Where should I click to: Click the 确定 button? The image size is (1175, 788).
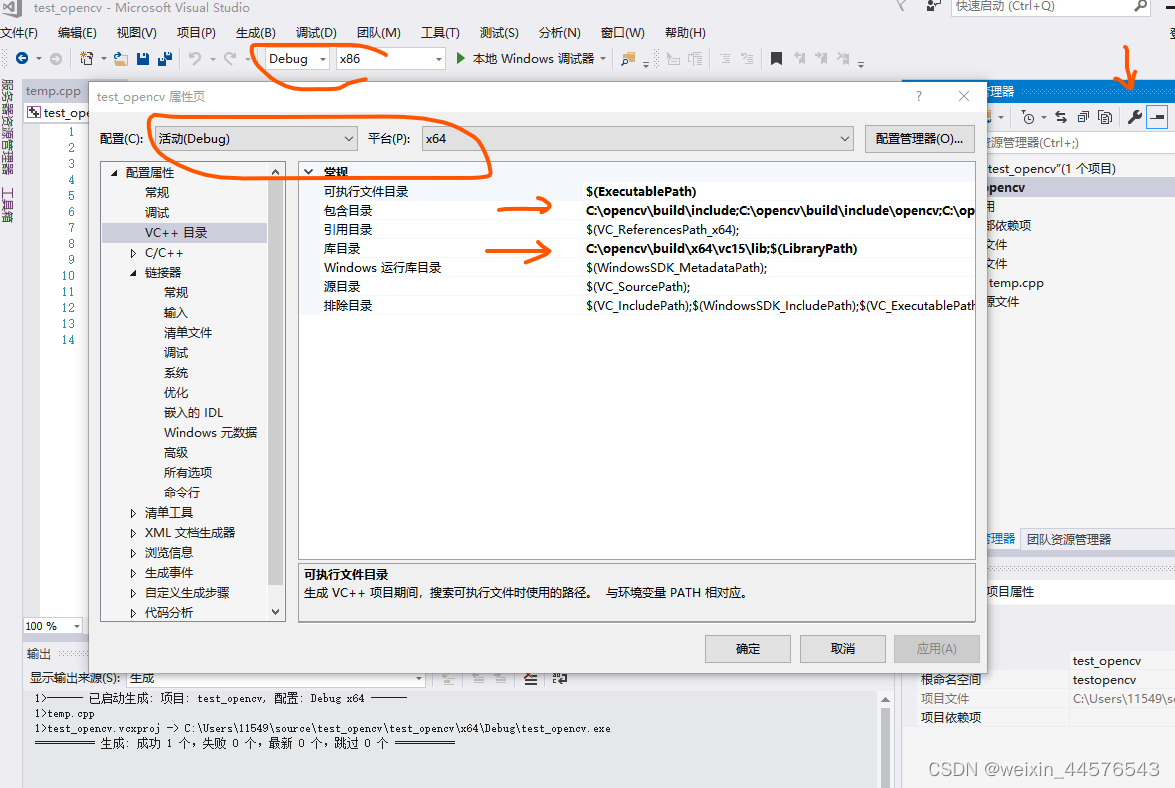click(748, 649)
